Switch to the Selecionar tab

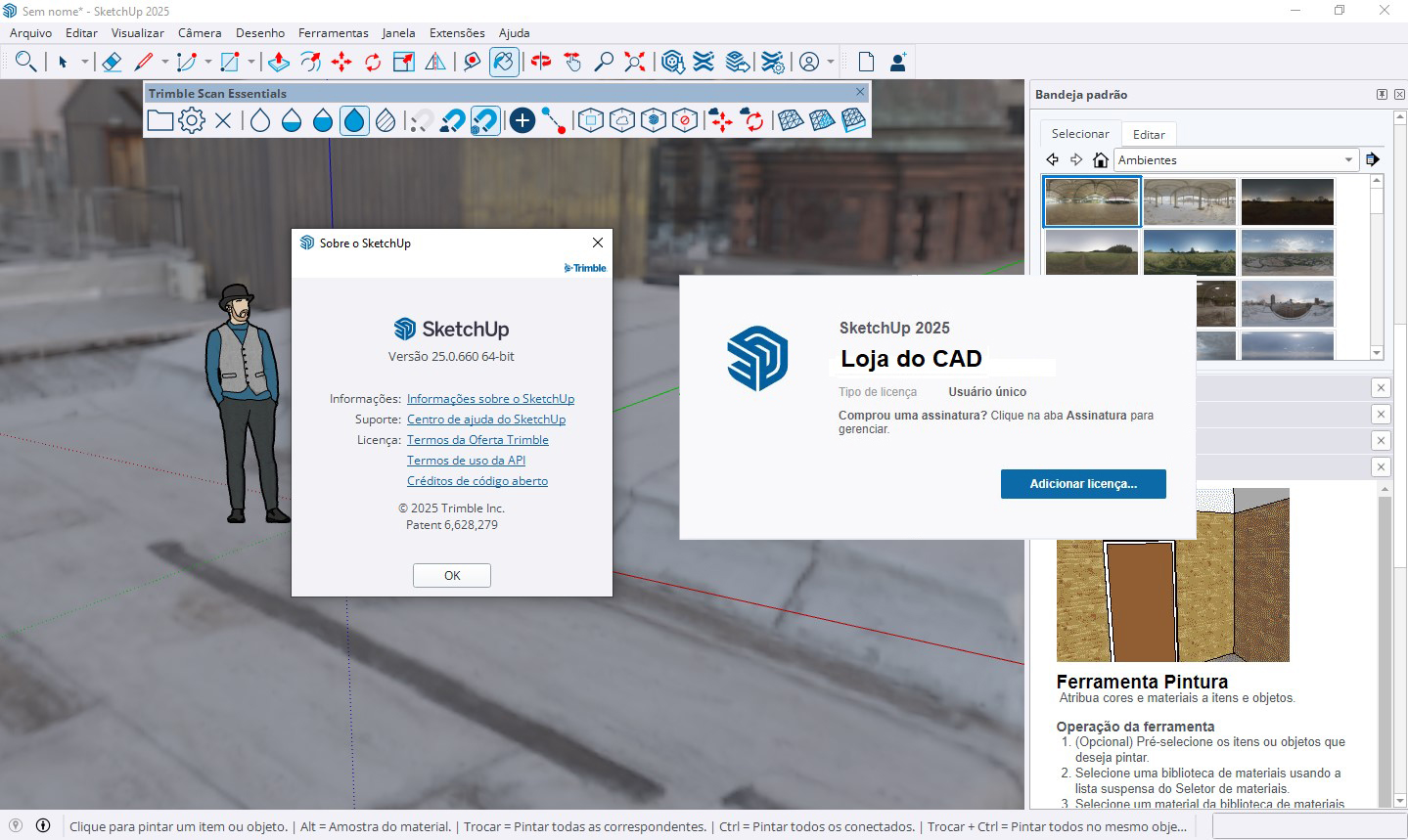[1080, 134]
